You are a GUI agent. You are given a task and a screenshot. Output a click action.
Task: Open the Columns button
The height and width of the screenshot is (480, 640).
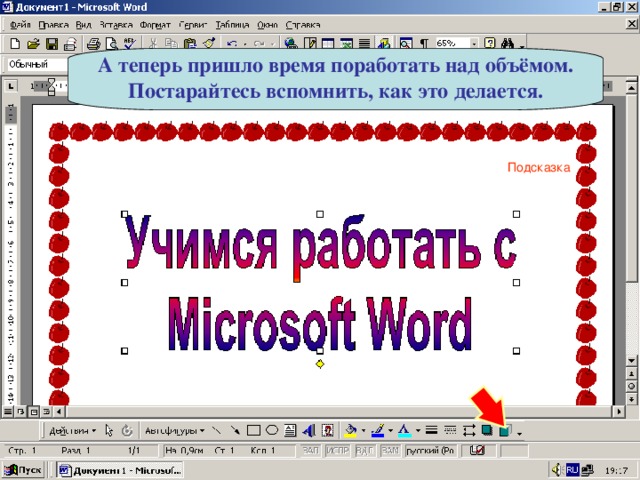364,43
